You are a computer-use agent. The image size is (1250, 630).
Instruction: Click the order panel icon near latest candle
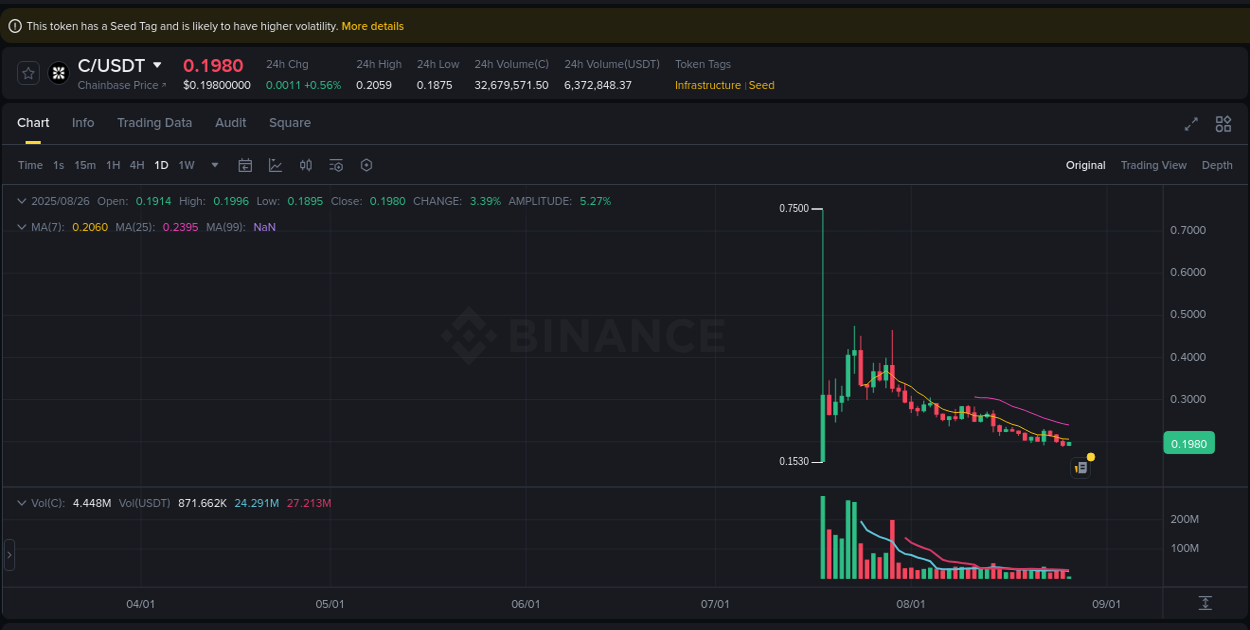1080,467
